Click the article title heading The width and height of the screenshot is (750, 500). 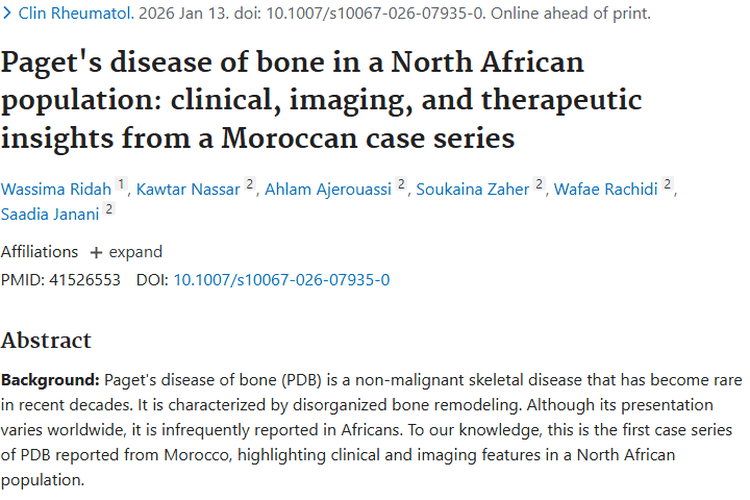coord(320,100)
